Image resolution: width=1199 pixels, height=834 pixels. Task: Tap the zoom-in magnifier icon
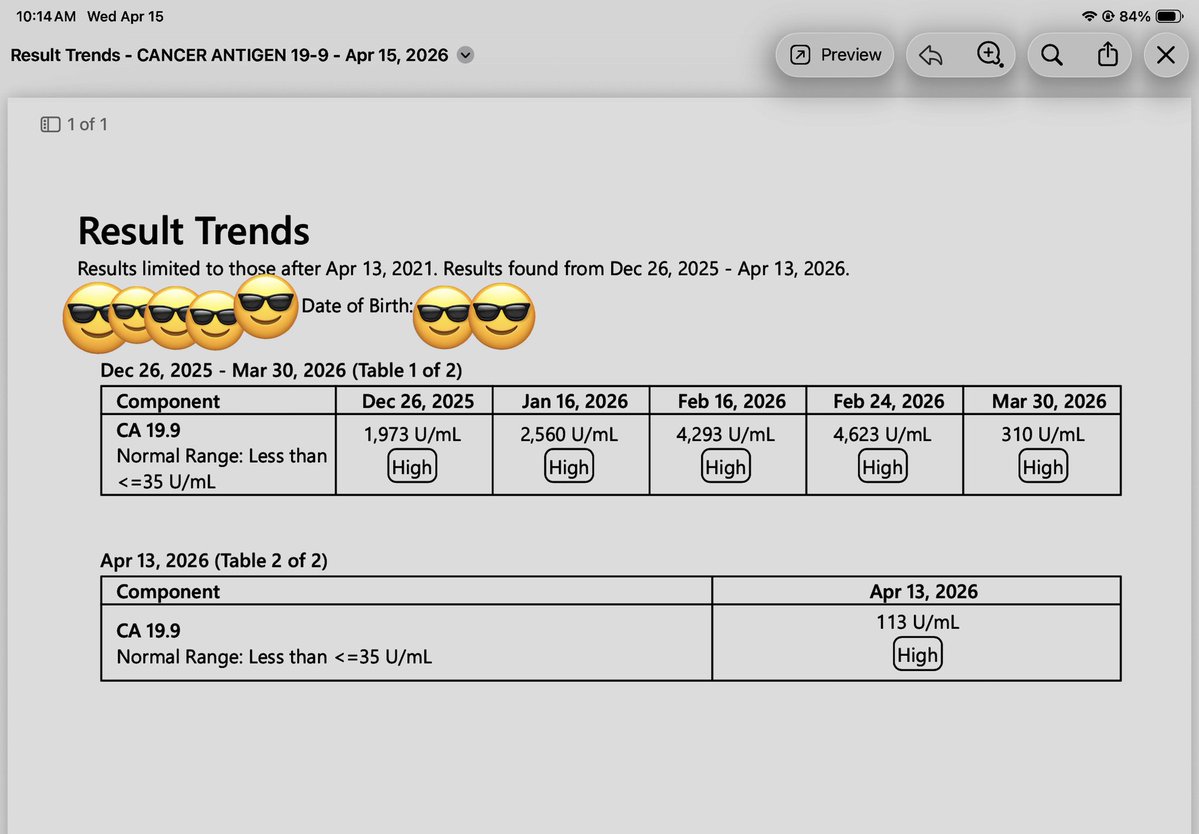[990, 54]
